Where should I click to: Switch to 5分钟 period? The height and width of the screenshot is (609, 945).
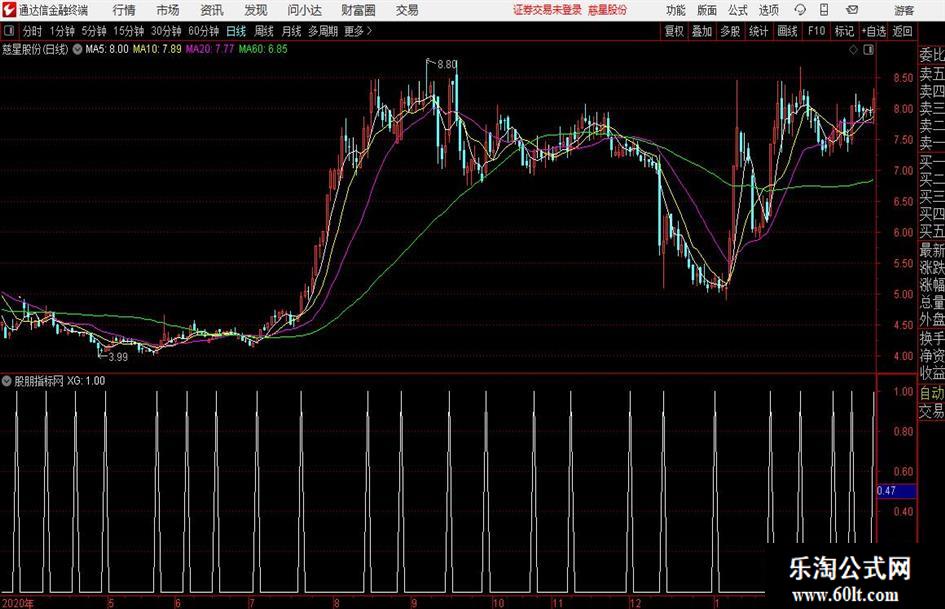94,31
